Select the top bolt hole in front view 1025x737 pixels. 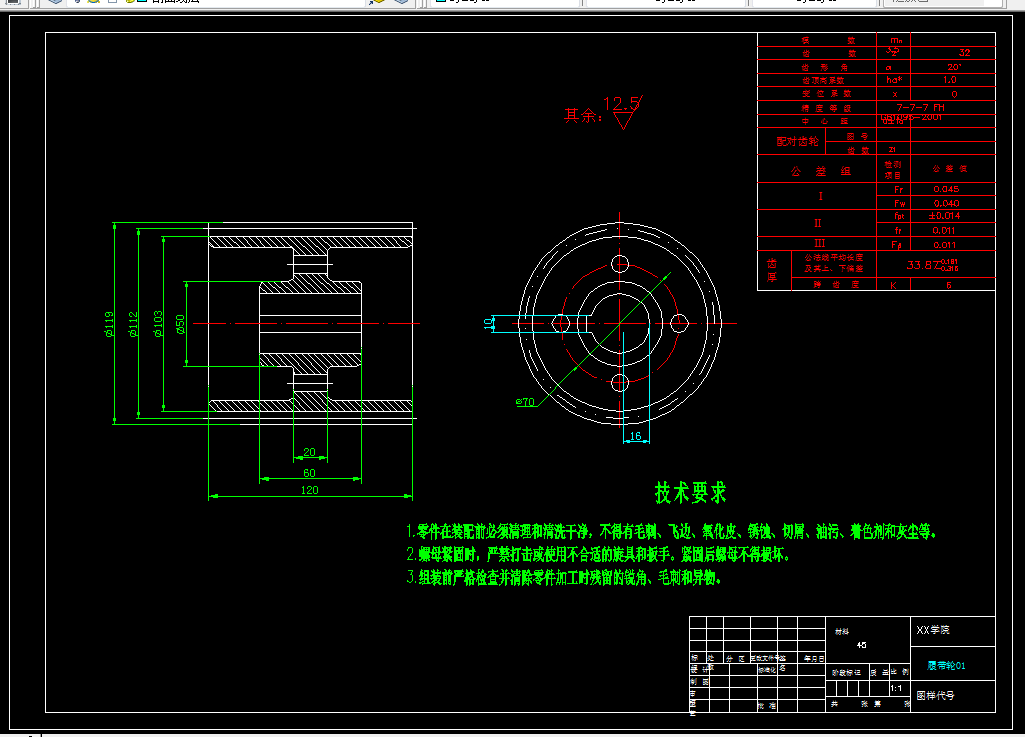click(620, 264)
